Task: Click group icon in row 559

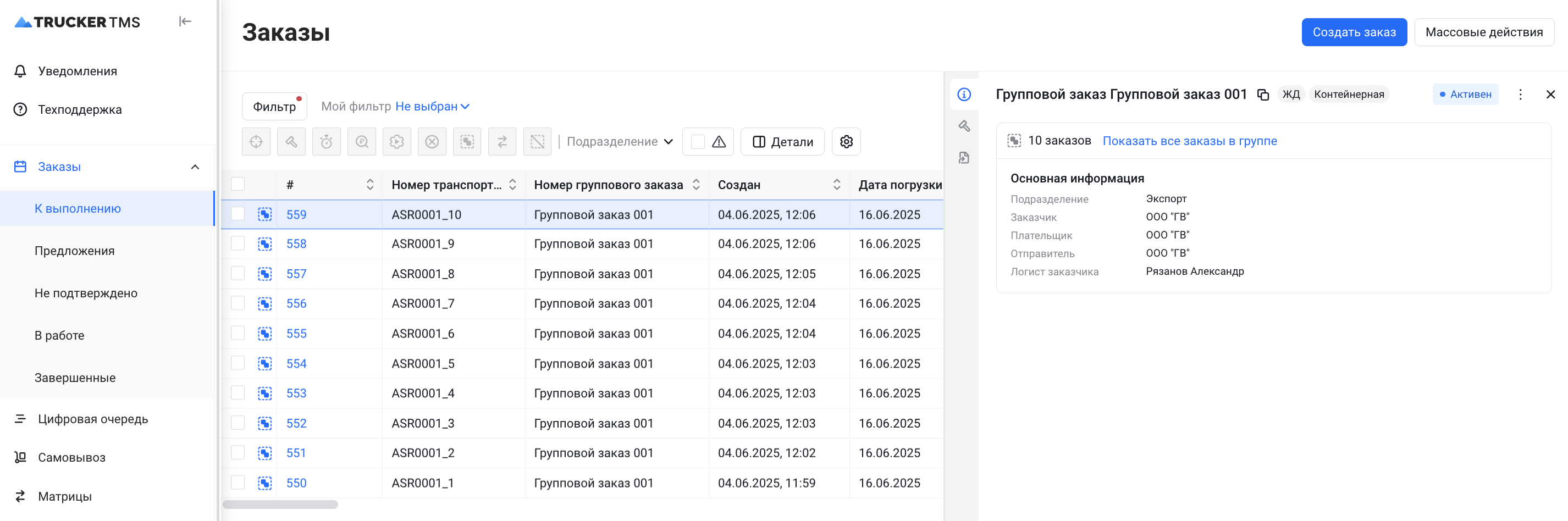Action: tap(265, 214)
